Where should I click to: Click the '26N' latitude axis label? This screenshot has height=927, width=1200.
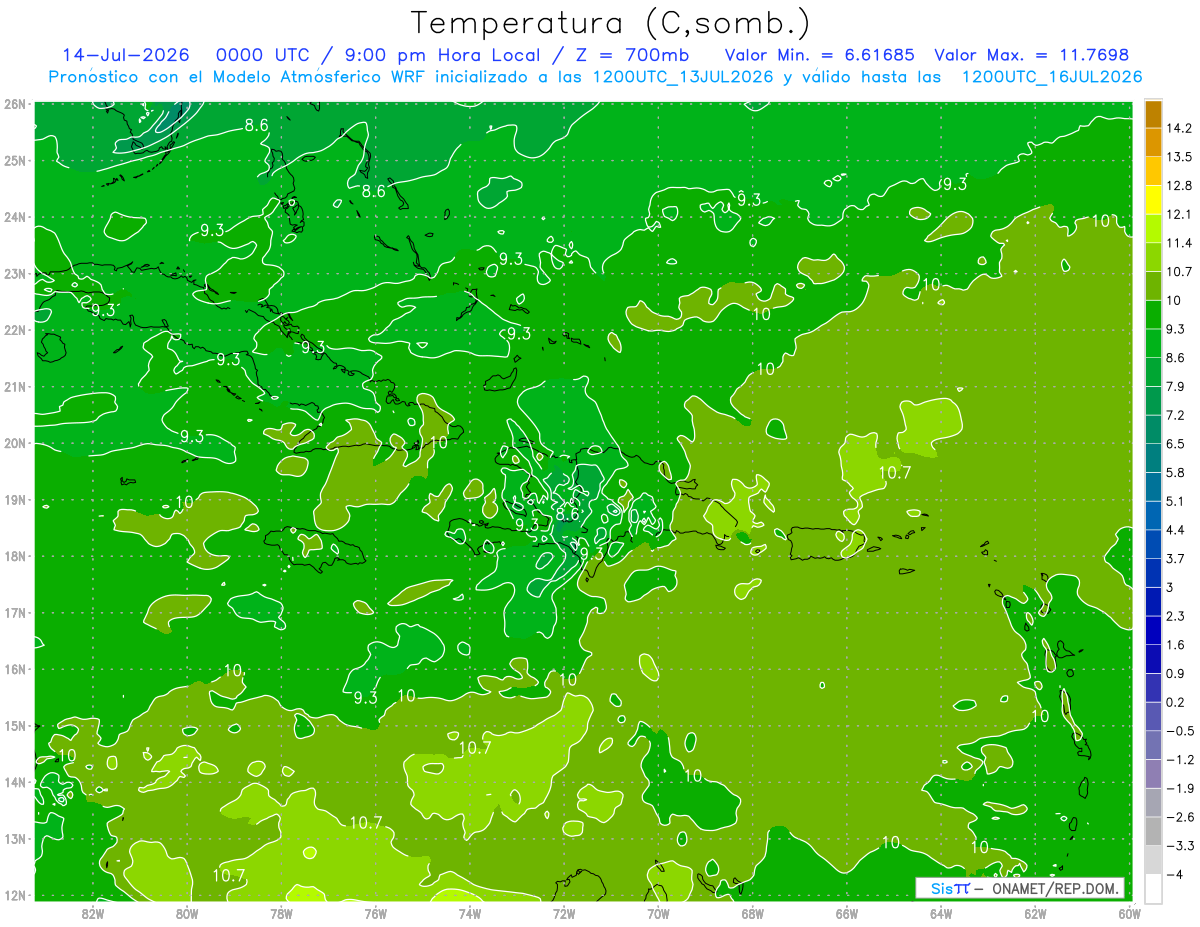[14, 104]
